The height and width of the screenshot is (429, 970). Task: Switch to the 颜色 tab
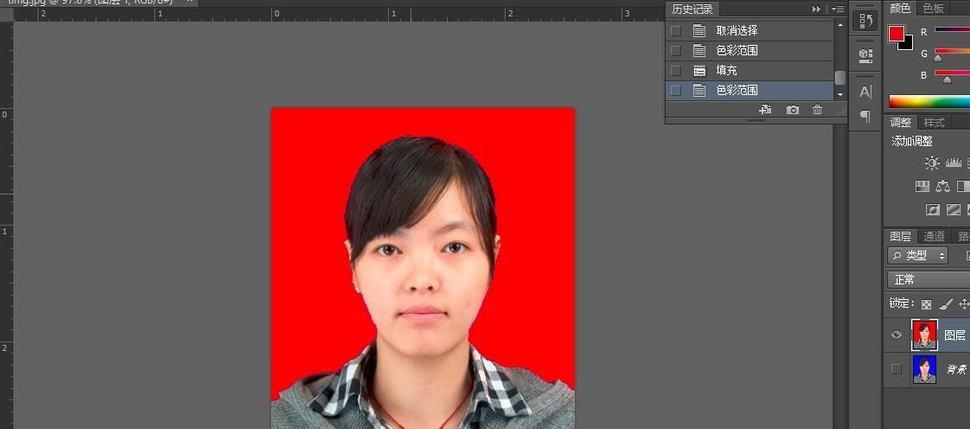[900, 8]
